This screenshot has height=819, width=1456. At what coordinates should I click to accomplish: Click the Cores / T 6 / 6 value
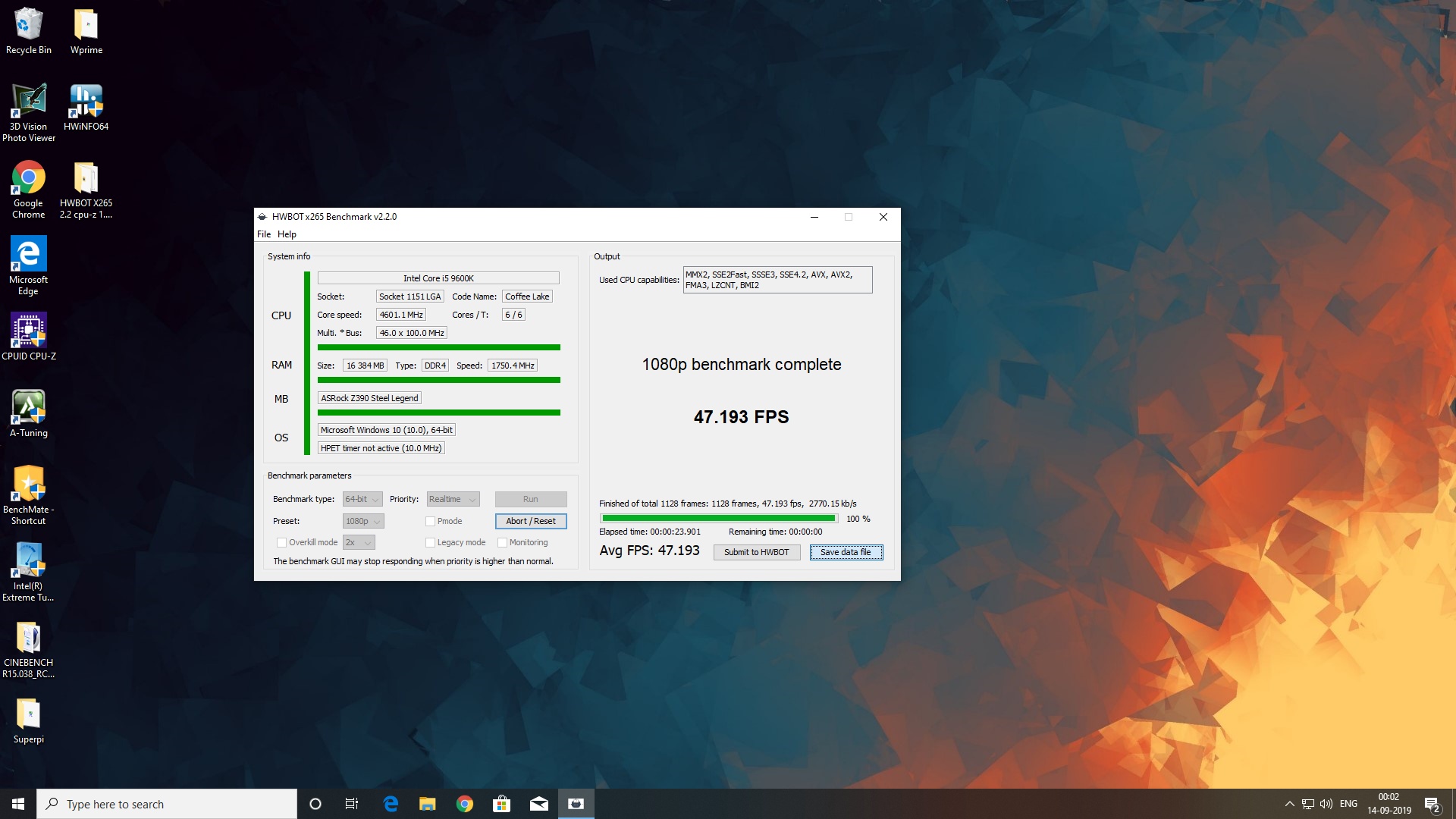(513, 315)
